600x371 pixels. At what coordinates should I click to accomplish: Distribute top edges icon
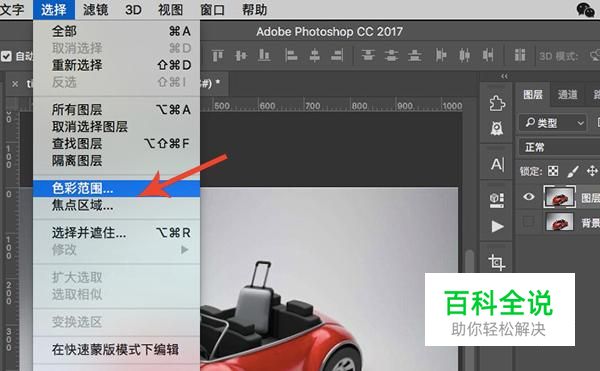pyautogui.click(x=368, y=56)
